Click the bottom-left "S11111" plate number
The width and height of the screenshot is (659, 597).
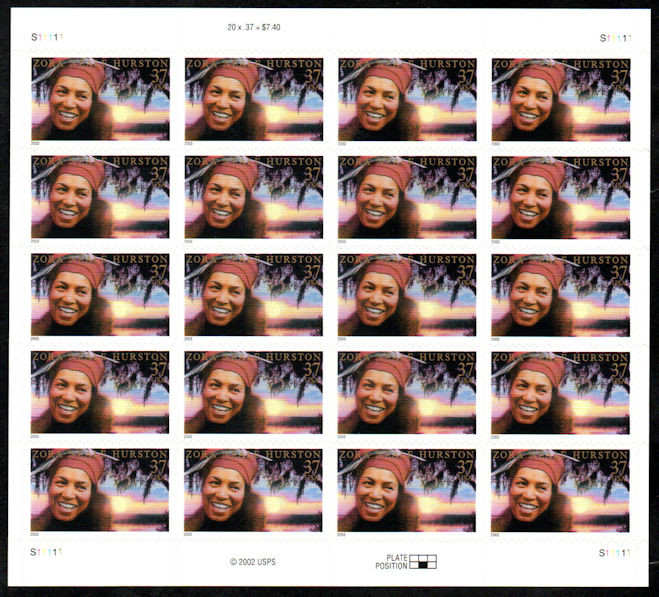[x=46, y=552]
